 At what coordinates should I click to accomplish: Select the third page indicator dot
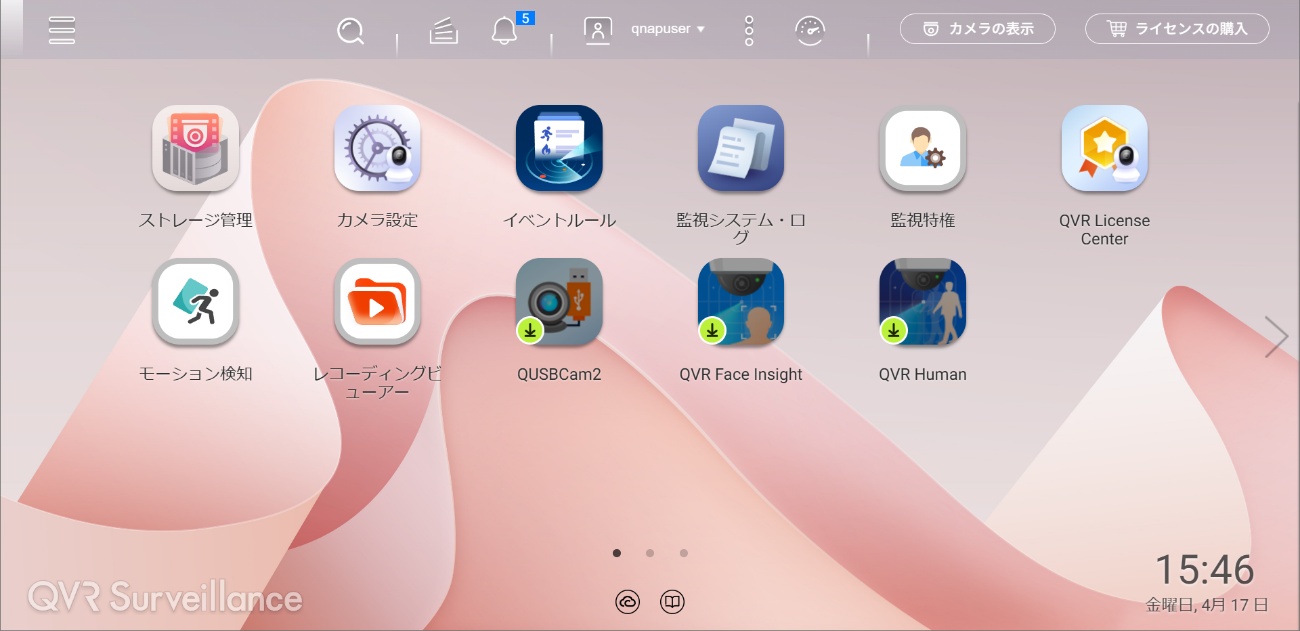(x=684, y=552)
